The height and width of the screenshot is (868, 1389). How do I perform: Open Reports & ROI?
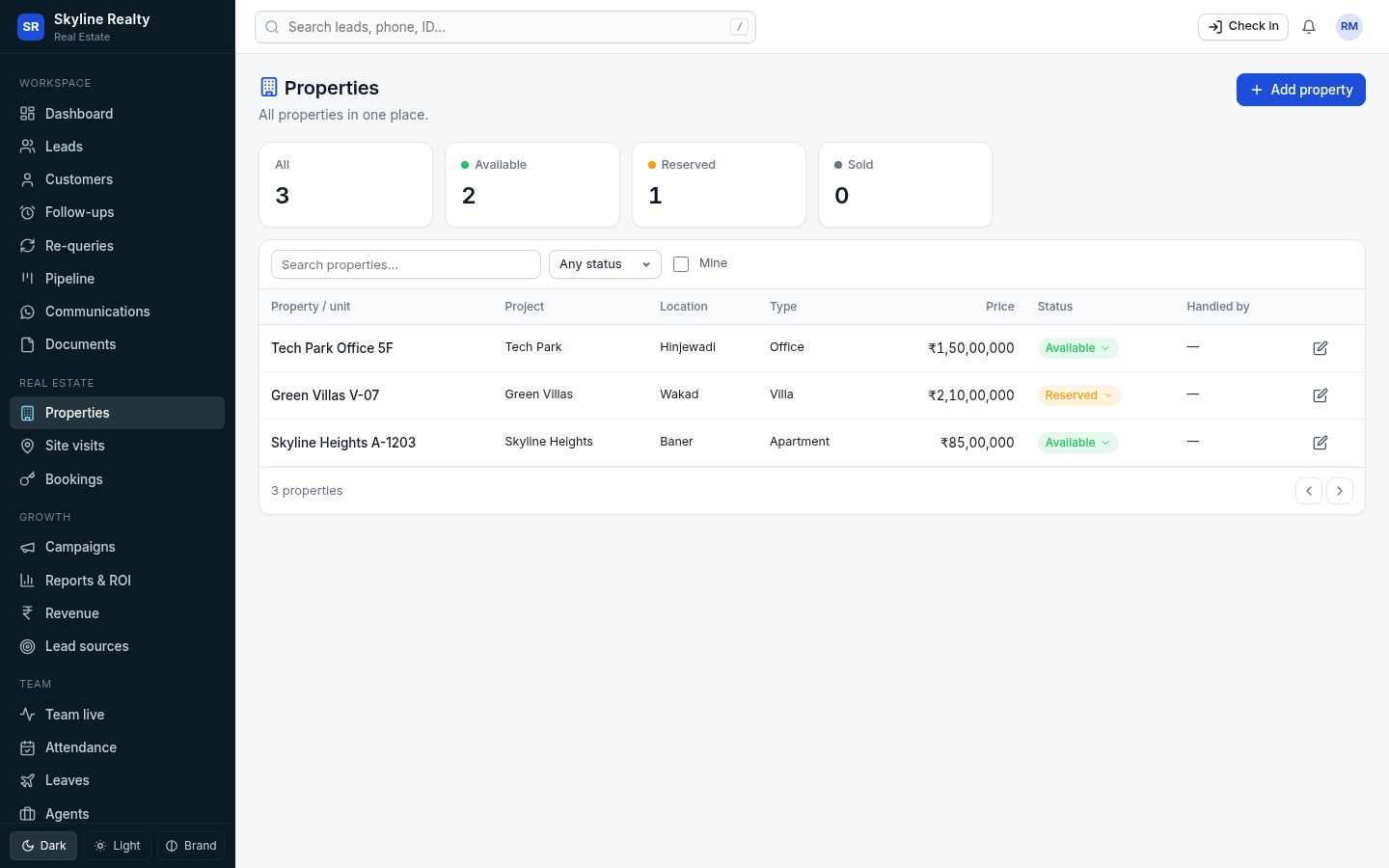[x=117, y=581]
